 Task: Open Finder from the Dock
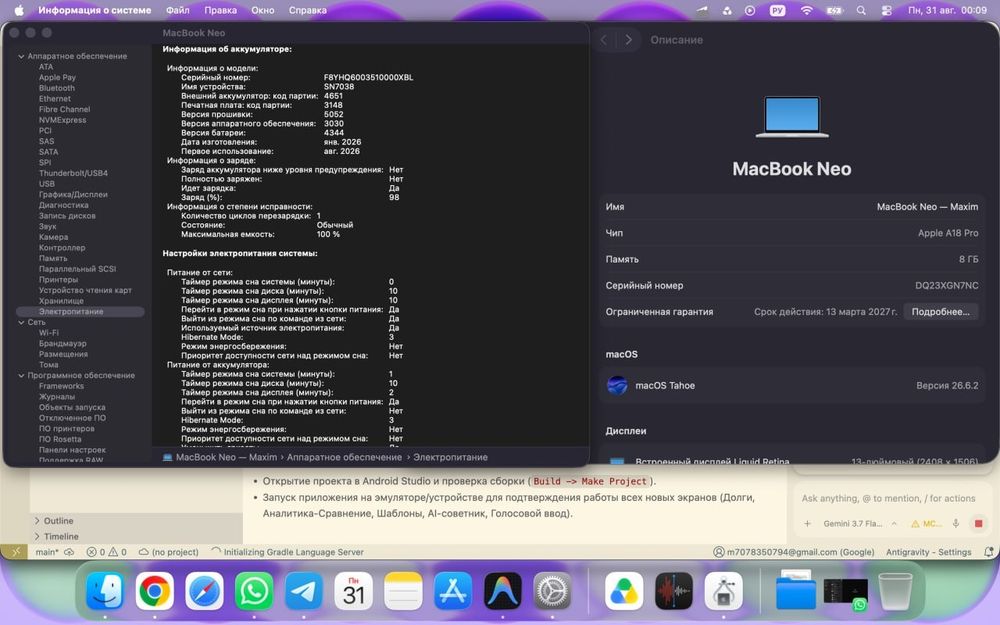point(105,591)
